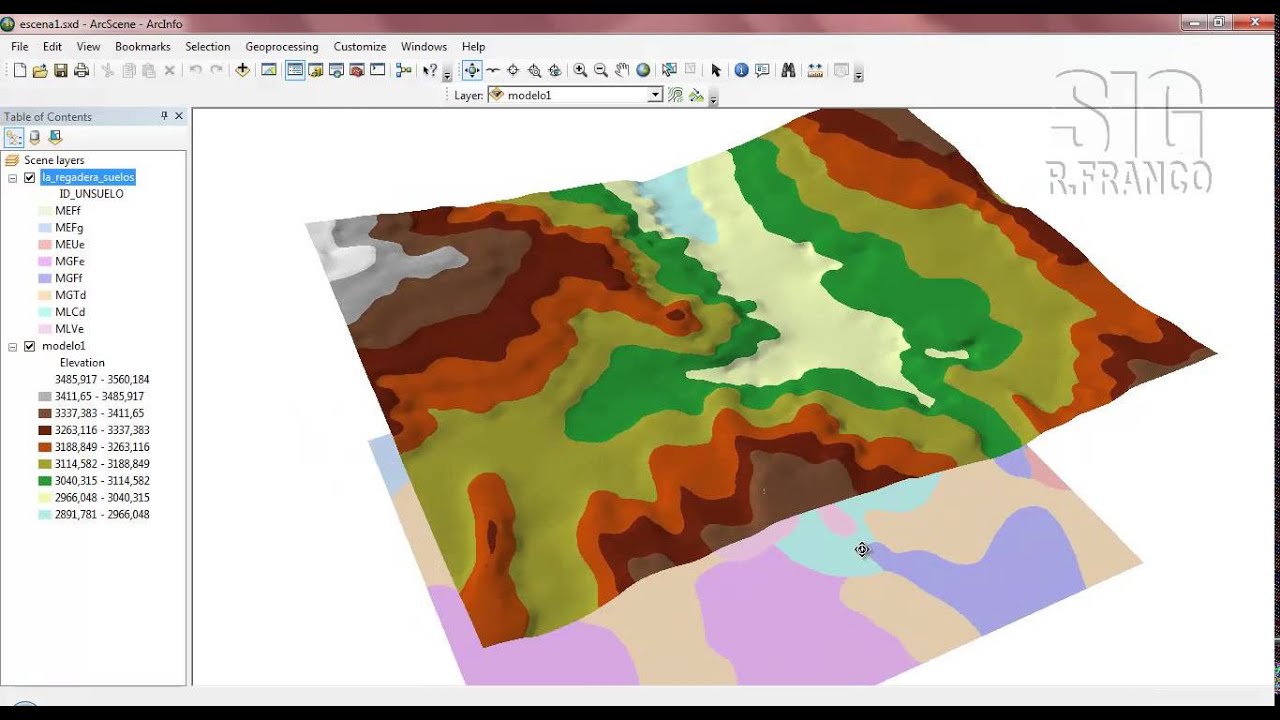The width and height of the screenshot is (1280, 720).
Task: Click the Undo arrow icon
Action: [x=195, y=70]
